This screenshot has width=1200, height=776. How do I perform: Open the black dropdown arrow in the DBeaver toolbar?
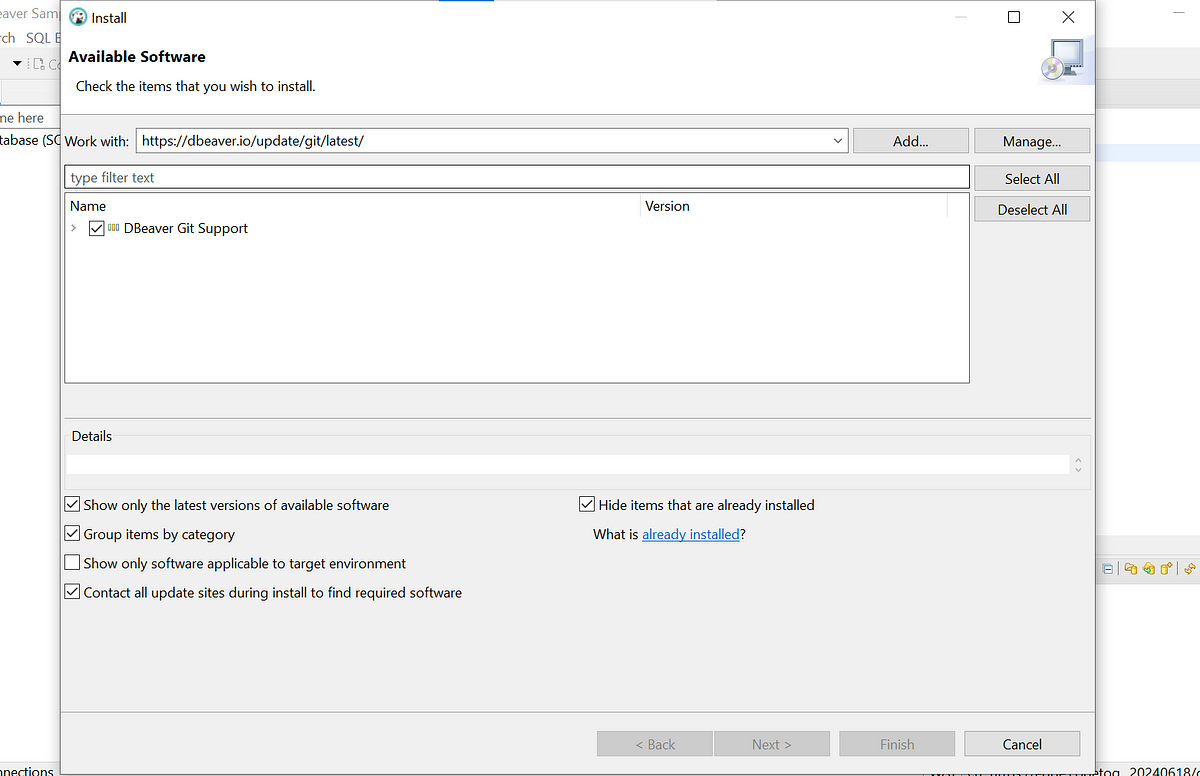17,64
